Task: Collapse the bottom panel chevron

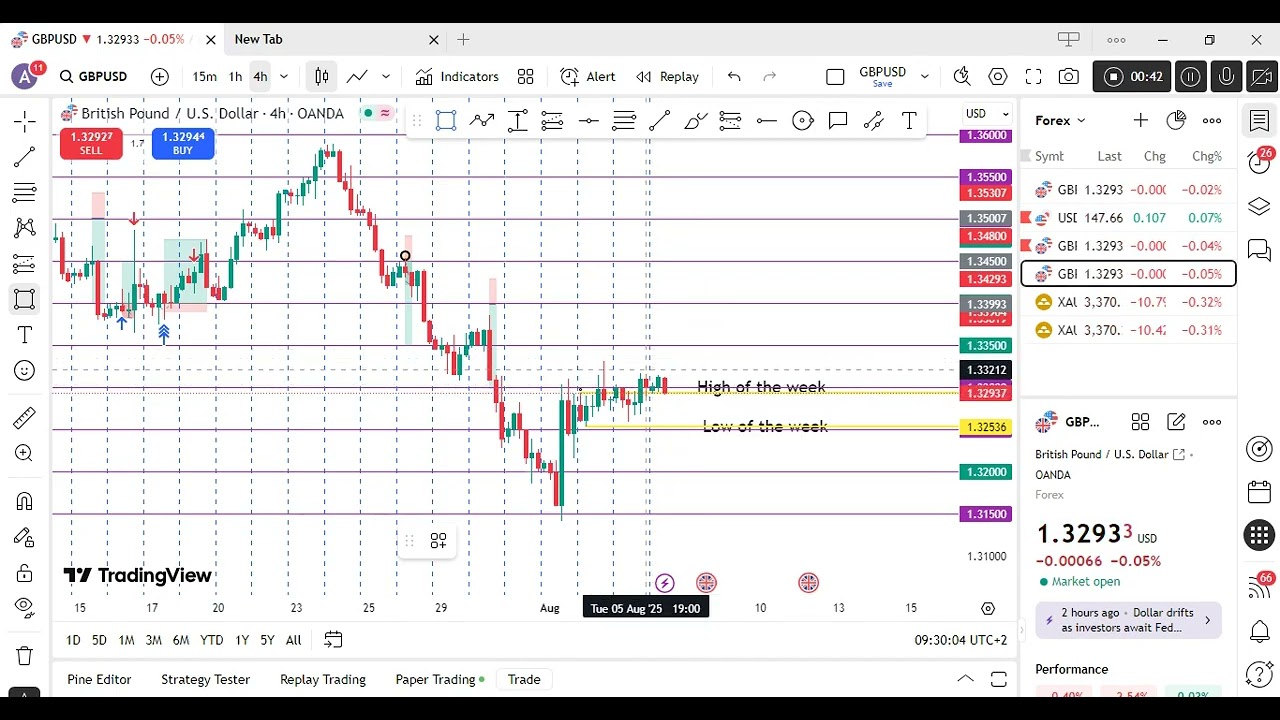Action: [965, 679]
